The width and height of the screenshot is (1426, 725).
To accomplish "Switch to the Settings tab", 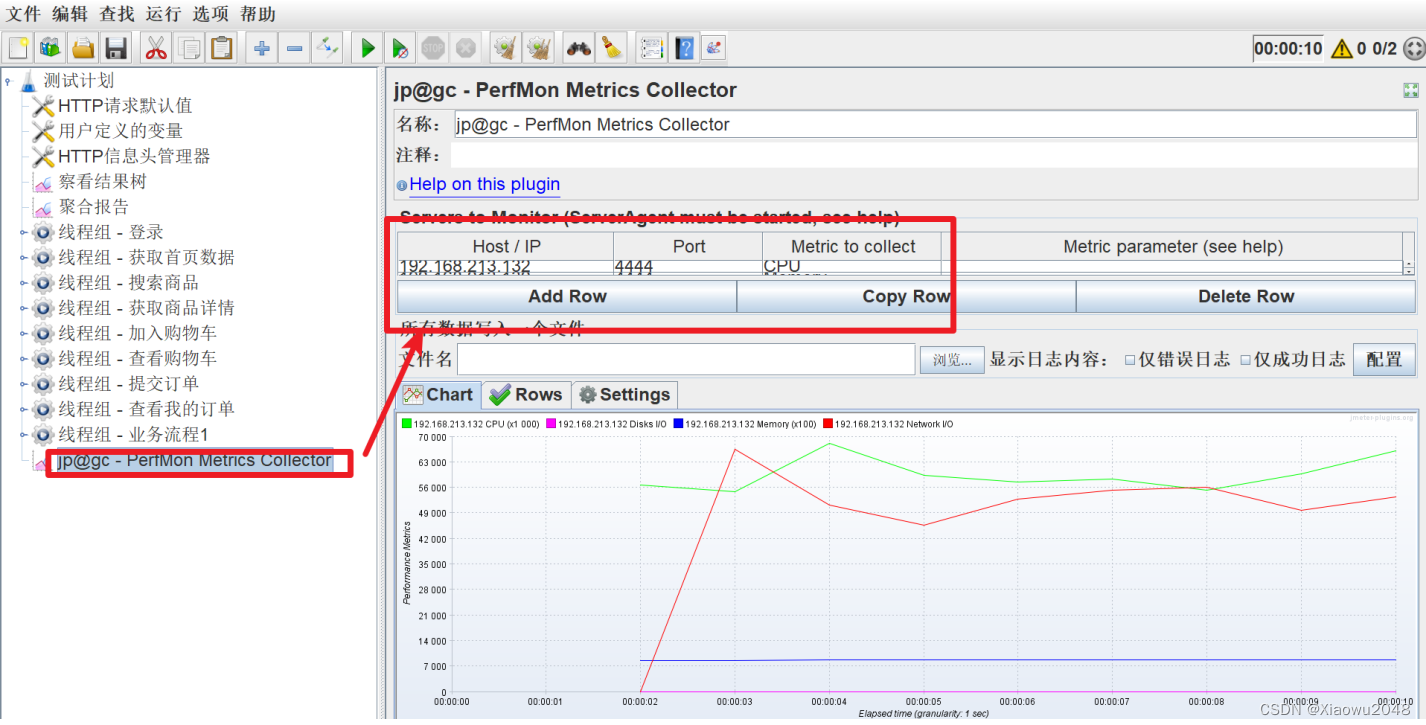I will point(625,395).
